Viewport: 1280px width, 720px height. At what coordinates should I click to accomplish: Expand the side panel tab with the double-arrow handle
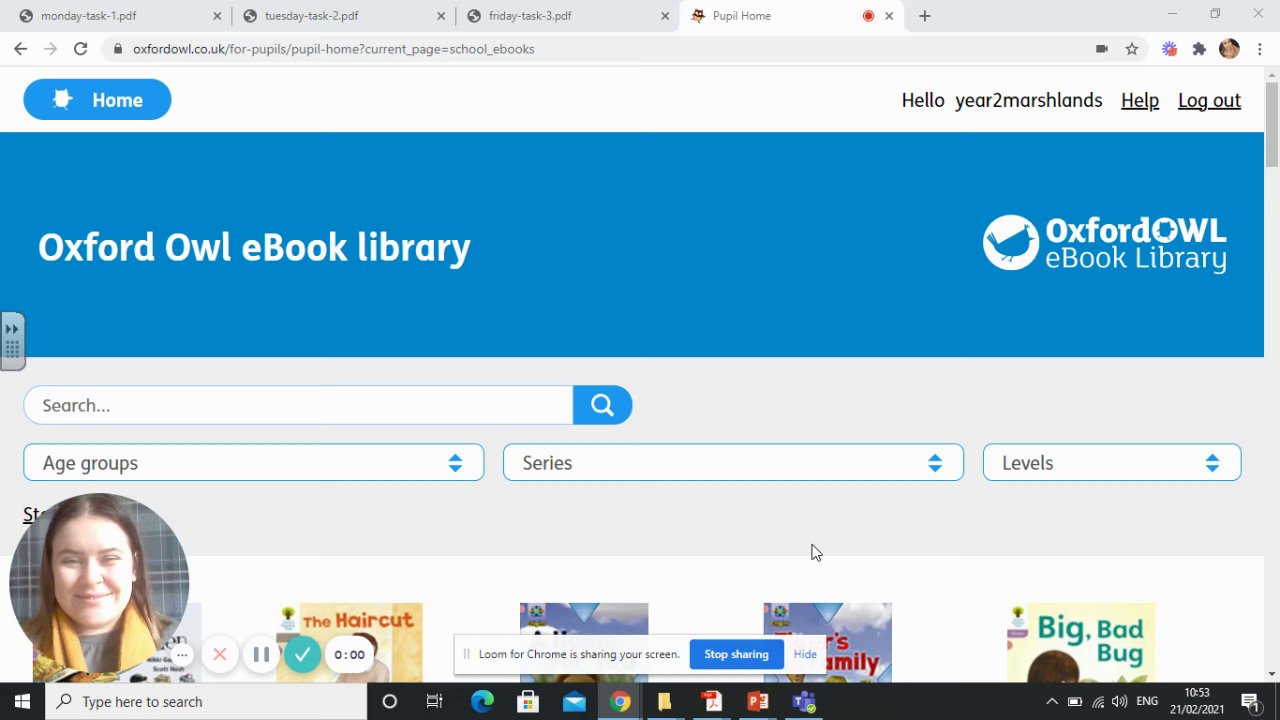pos(12,341)
